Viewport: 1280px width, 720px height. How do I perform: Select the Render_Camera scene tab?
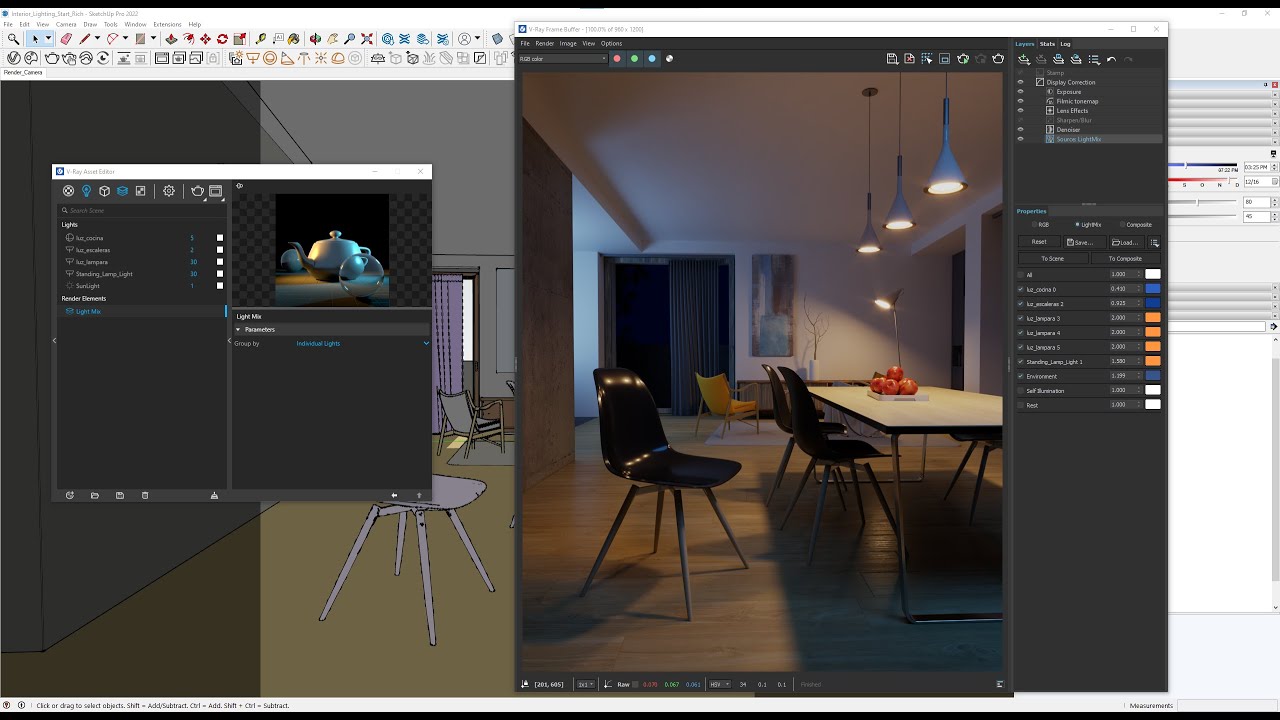(x=23, y=72)
